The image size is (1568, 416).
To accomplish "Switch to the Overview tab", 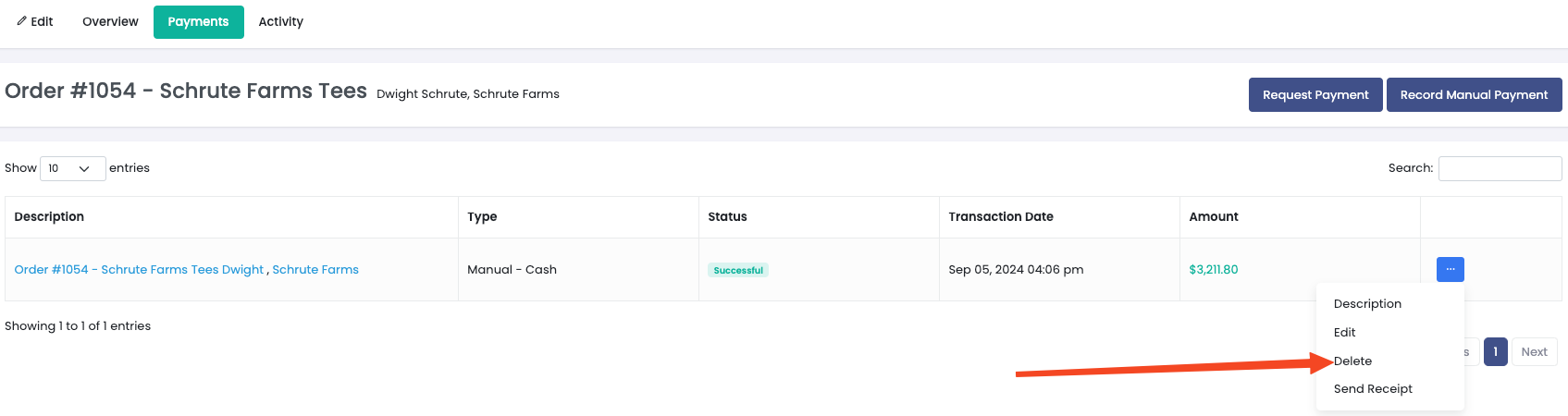I will coord(110,21).
